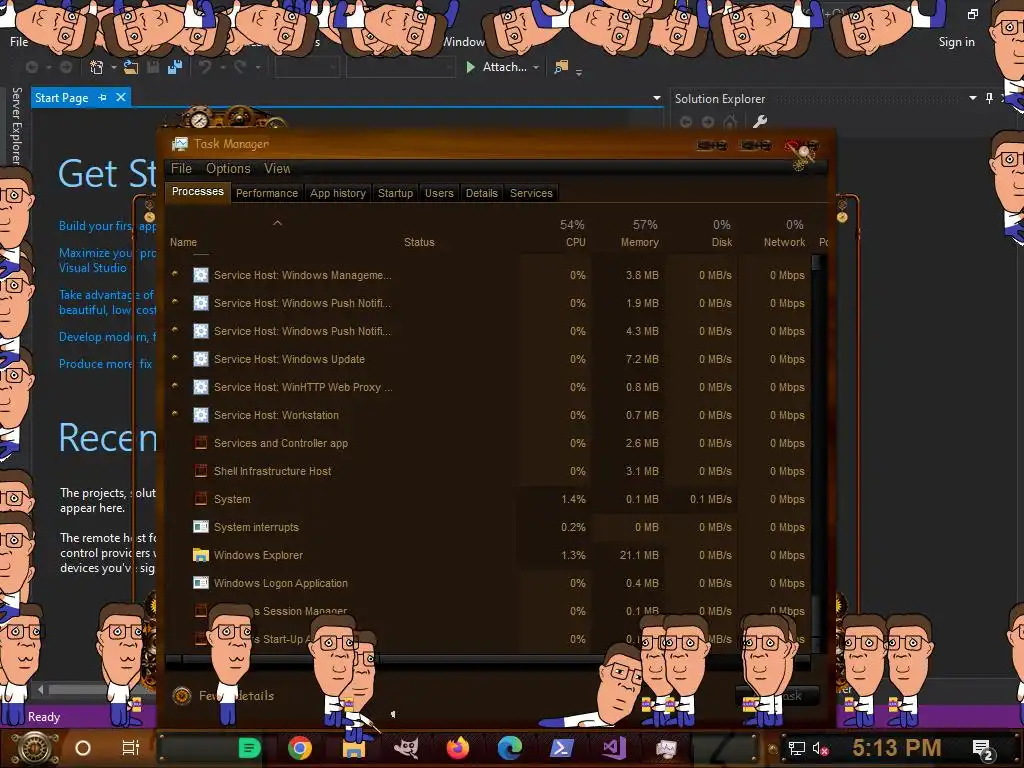1024x768 pixels.
Task: Click the Fewer details arrow icon
Action: click(x=182, y=696)
